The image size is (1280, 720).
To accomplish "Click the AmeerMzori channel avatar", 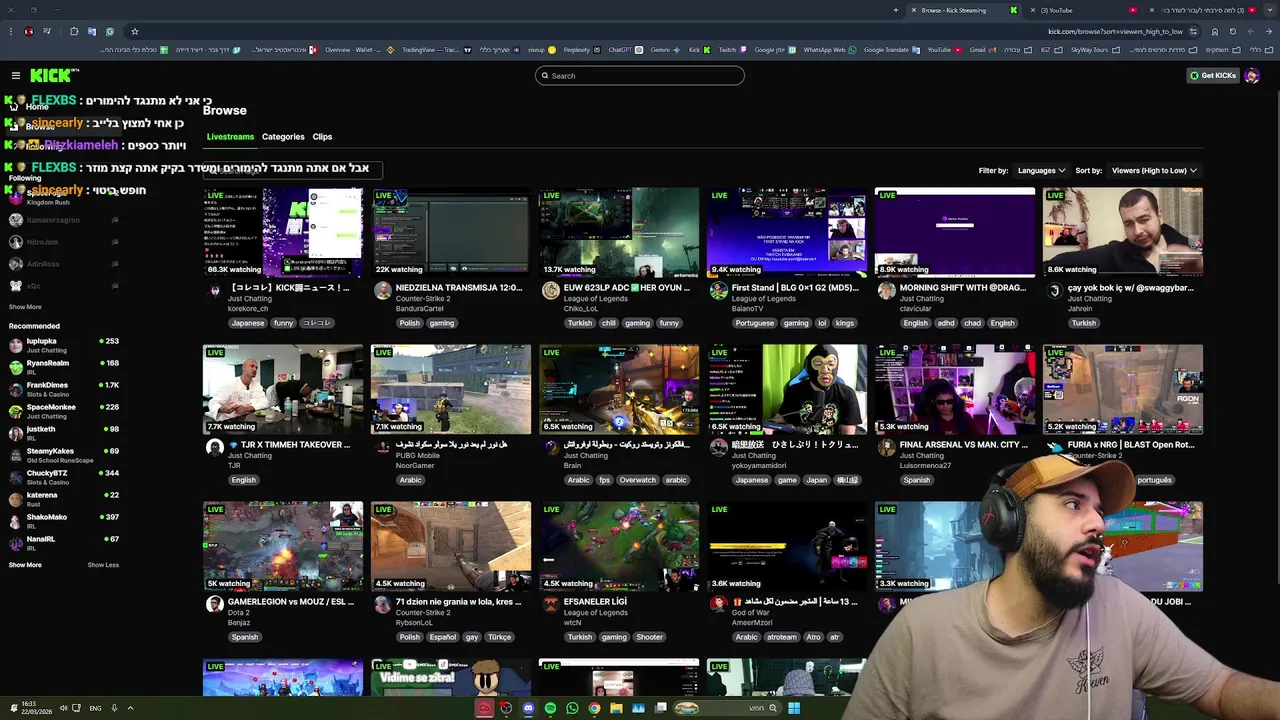I will [719, 604].
